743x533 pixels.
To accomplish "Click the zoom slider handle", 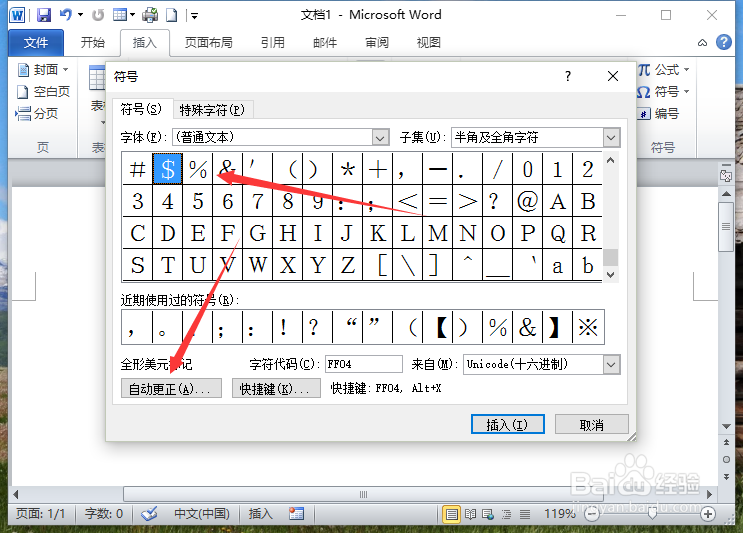I will [652, 514].
